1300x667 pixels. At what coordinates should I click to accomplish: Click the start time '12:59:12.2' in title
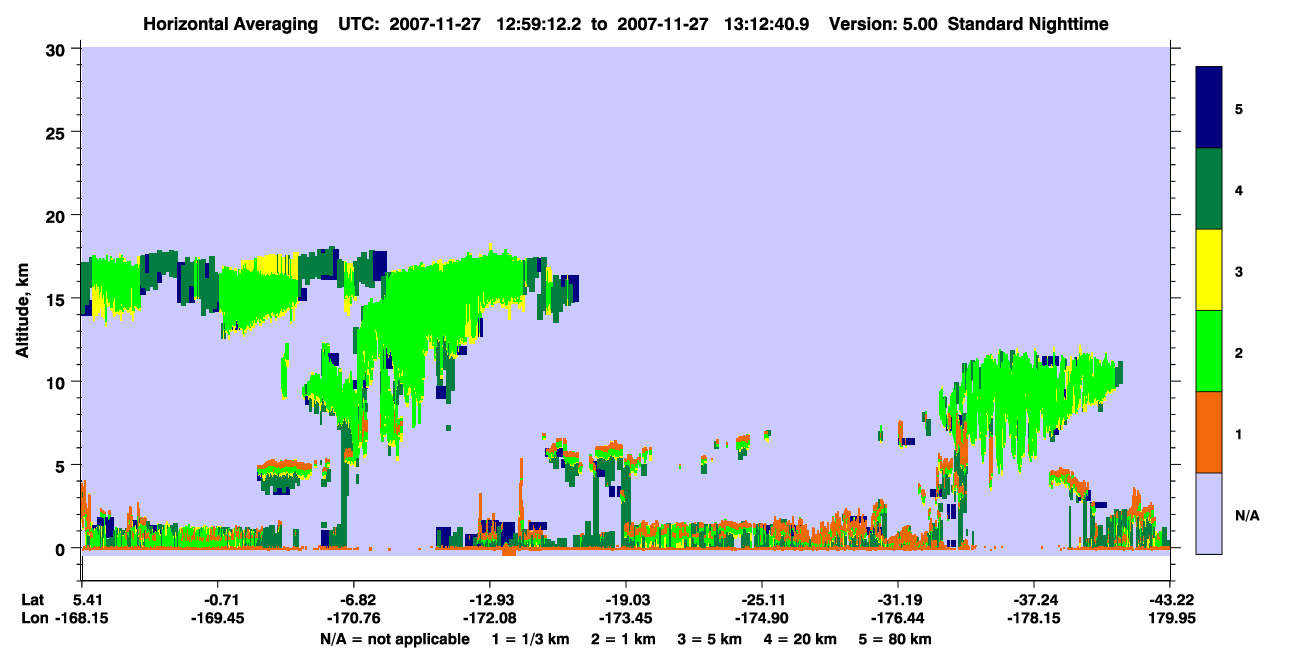click(539, 24)
